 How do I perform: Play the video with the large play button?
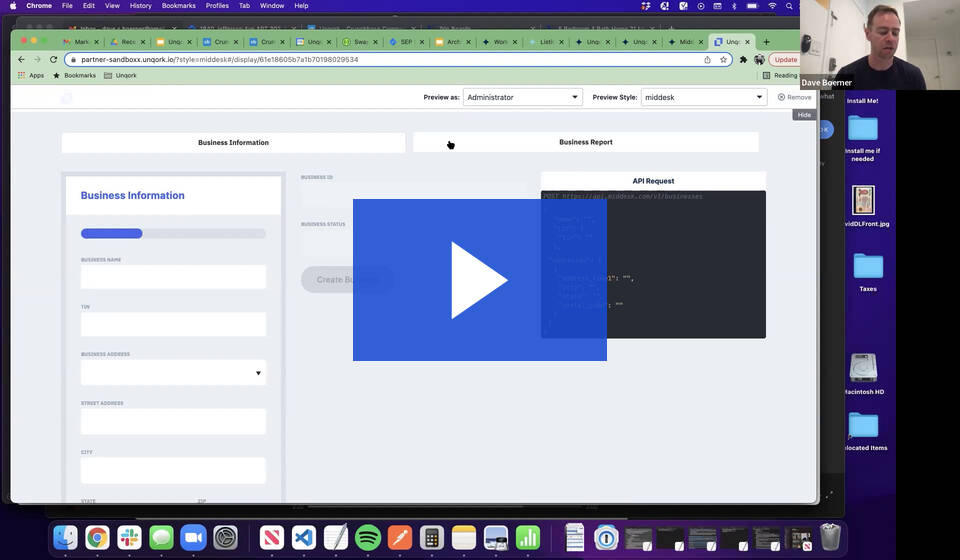click(479, 280)
